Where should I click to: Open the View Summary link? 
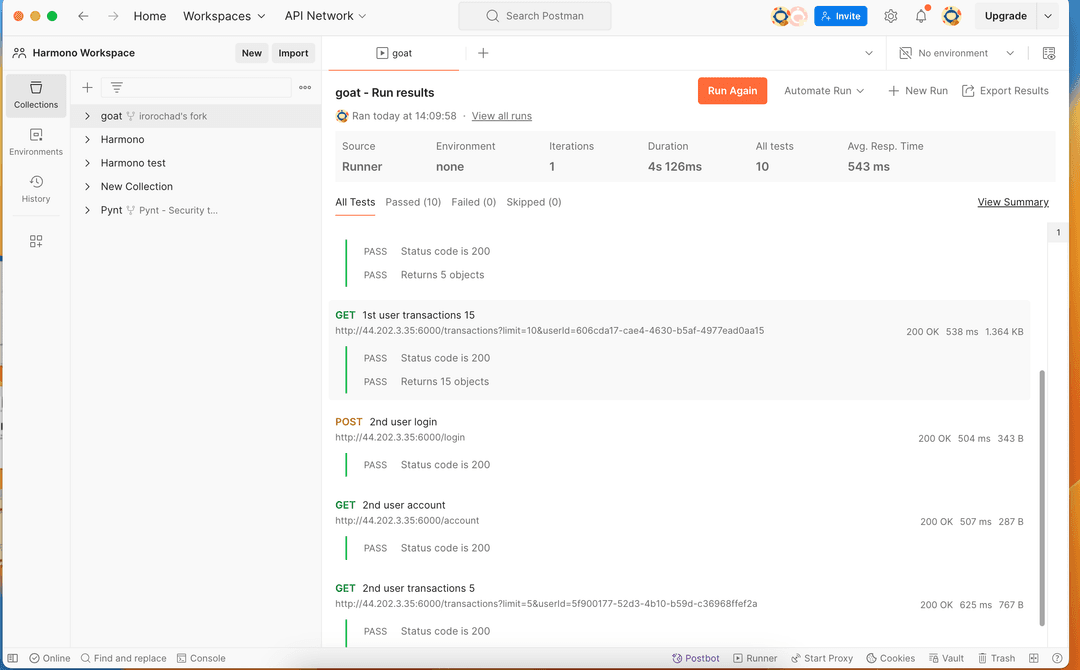coord(1012,202)
